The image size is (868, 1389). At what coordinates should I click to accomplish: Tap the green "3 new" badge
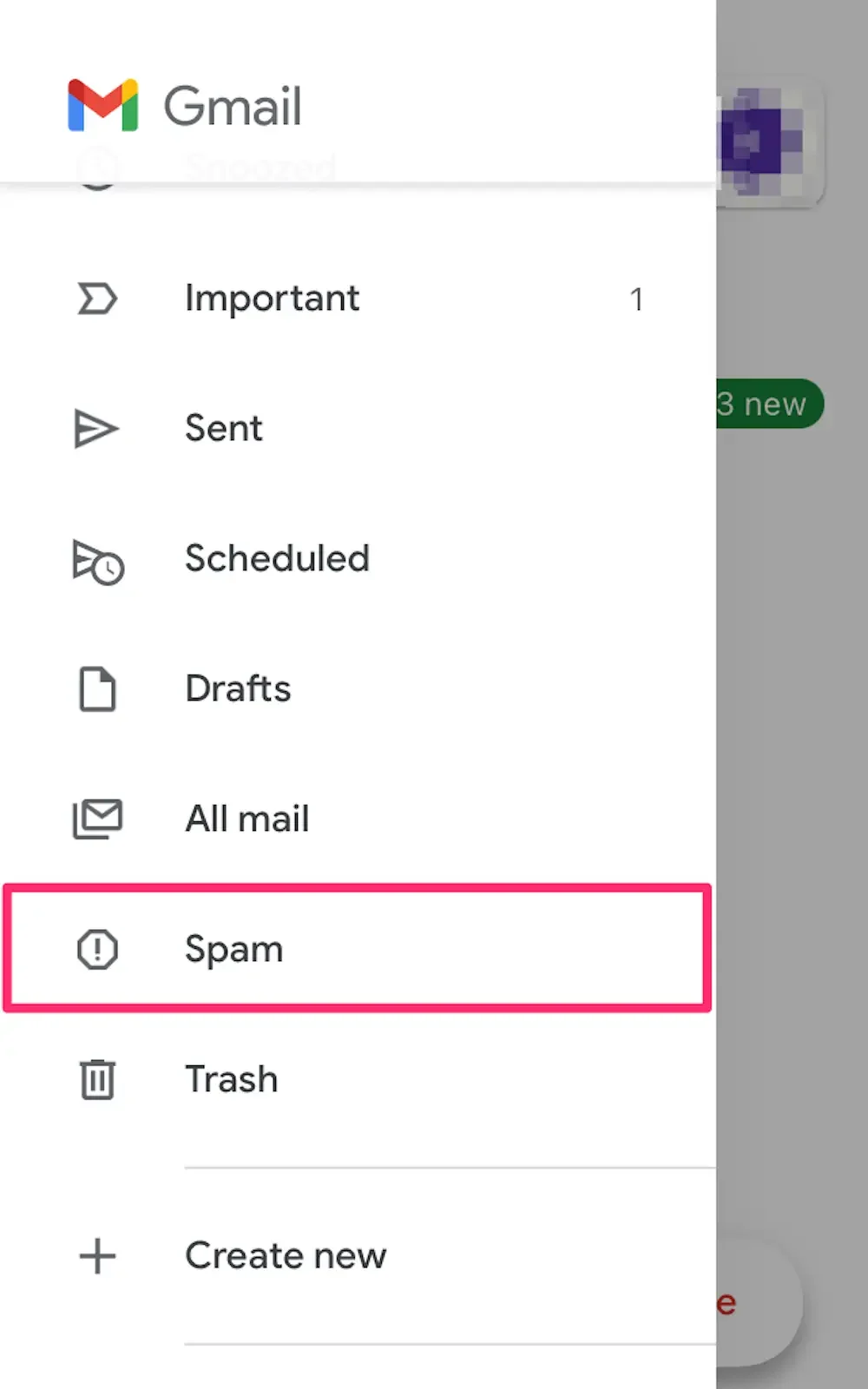768,404
